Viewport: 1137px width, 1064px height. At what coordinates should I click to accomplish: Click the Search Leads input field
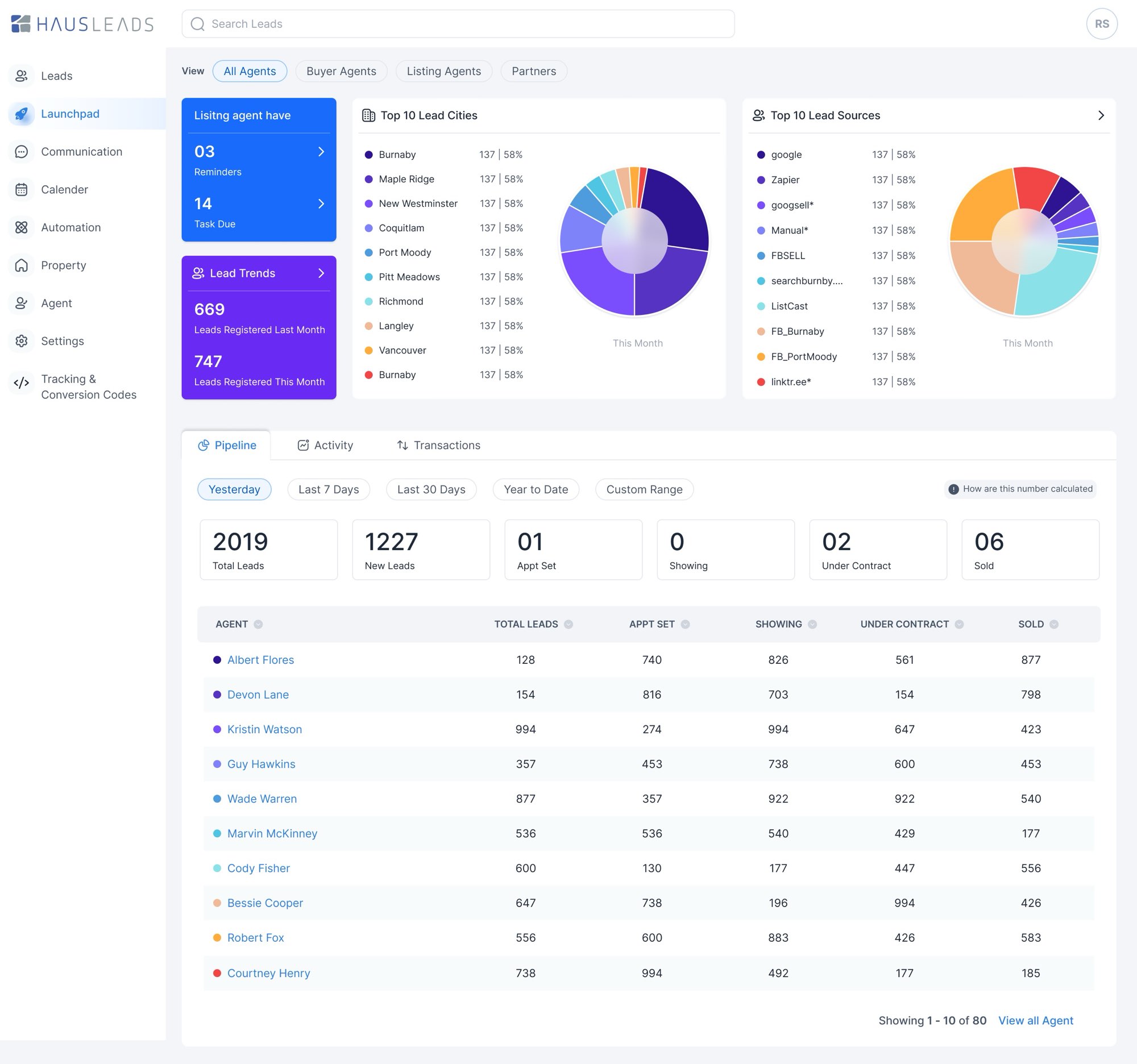[x=458, y=24]
